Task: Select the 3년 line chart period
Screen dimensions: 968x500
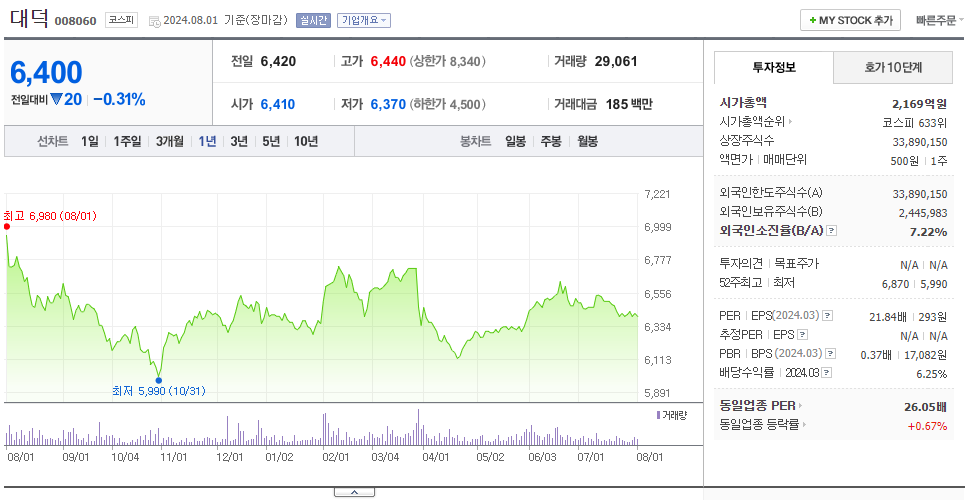Action: [x=239, y=141]
